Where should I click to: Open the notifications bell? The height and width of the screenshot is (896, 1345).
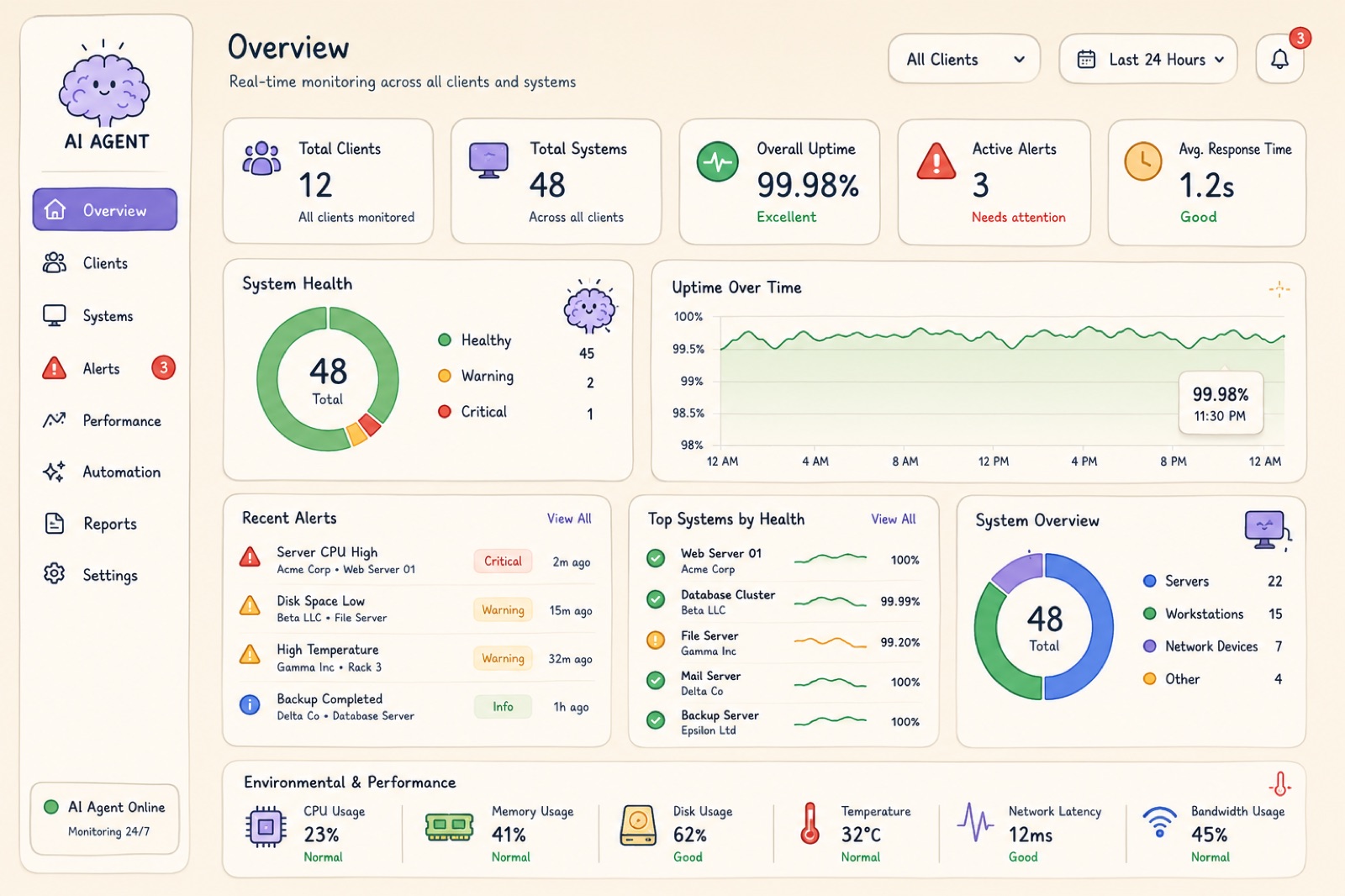click(x=1279, y=59)
